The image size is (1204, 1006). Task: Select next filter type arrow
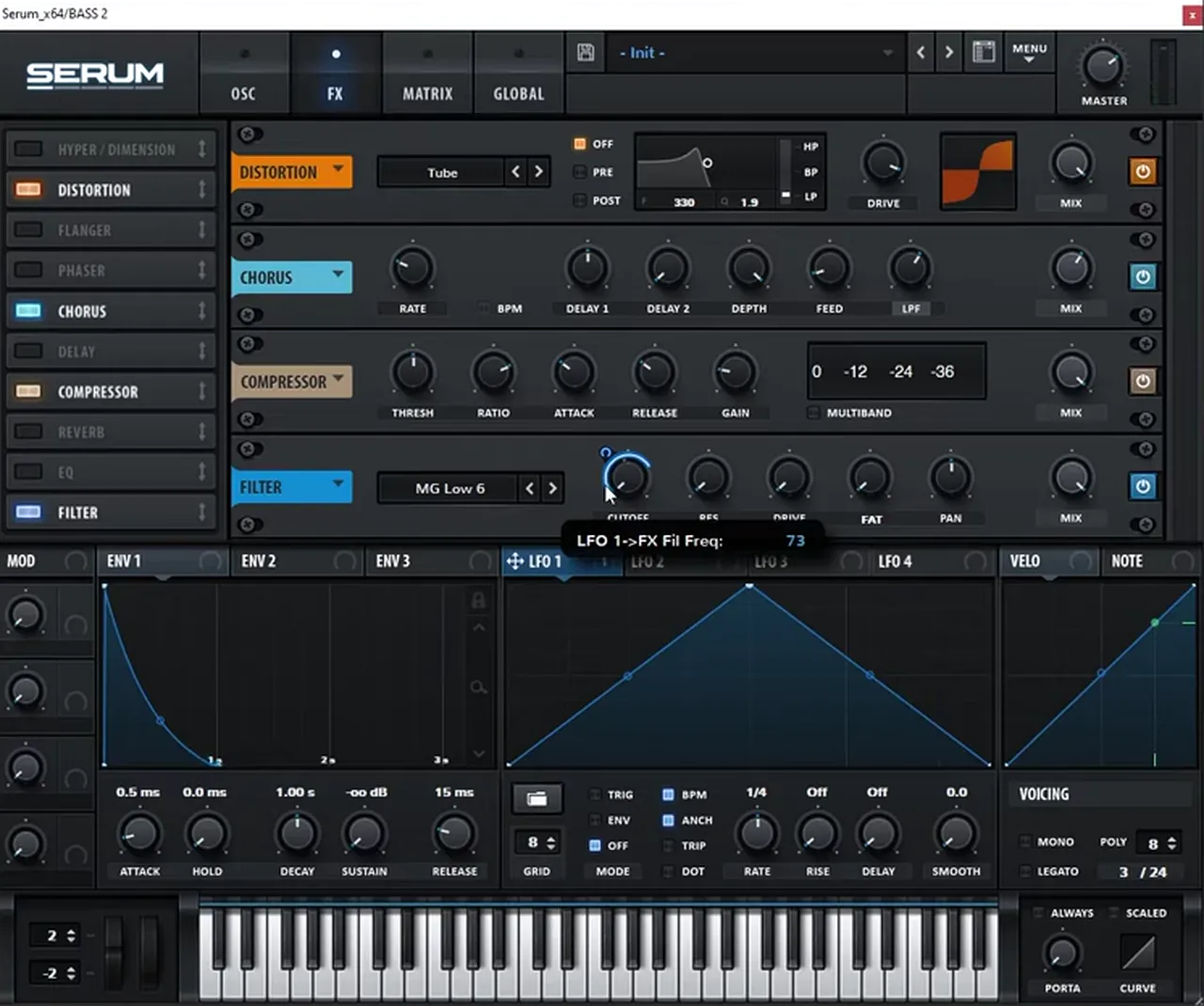(553, 488)
